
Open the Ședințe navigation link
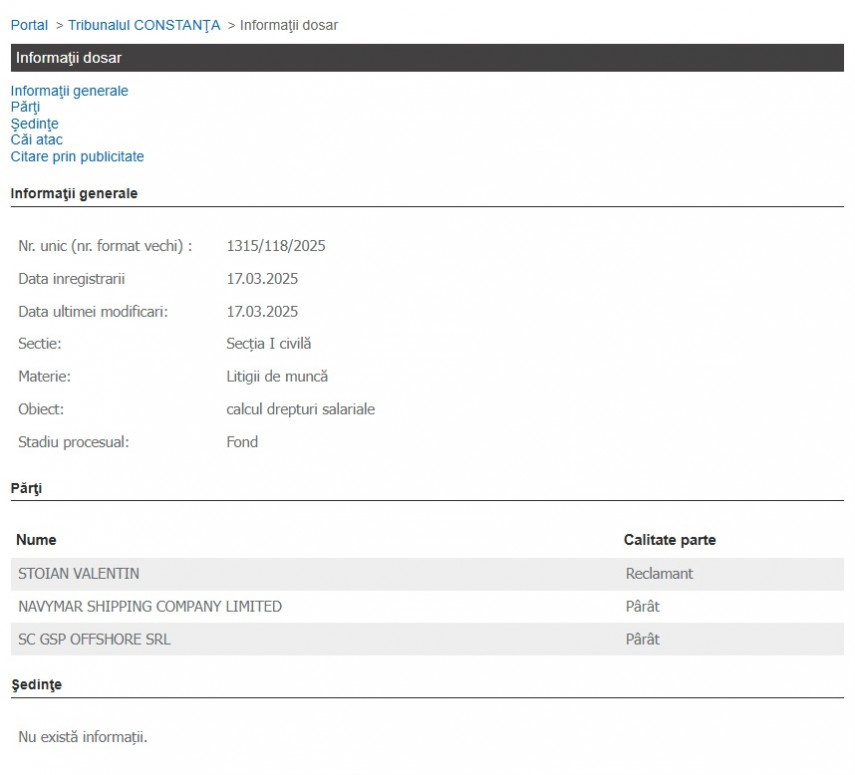pos(34,124)
